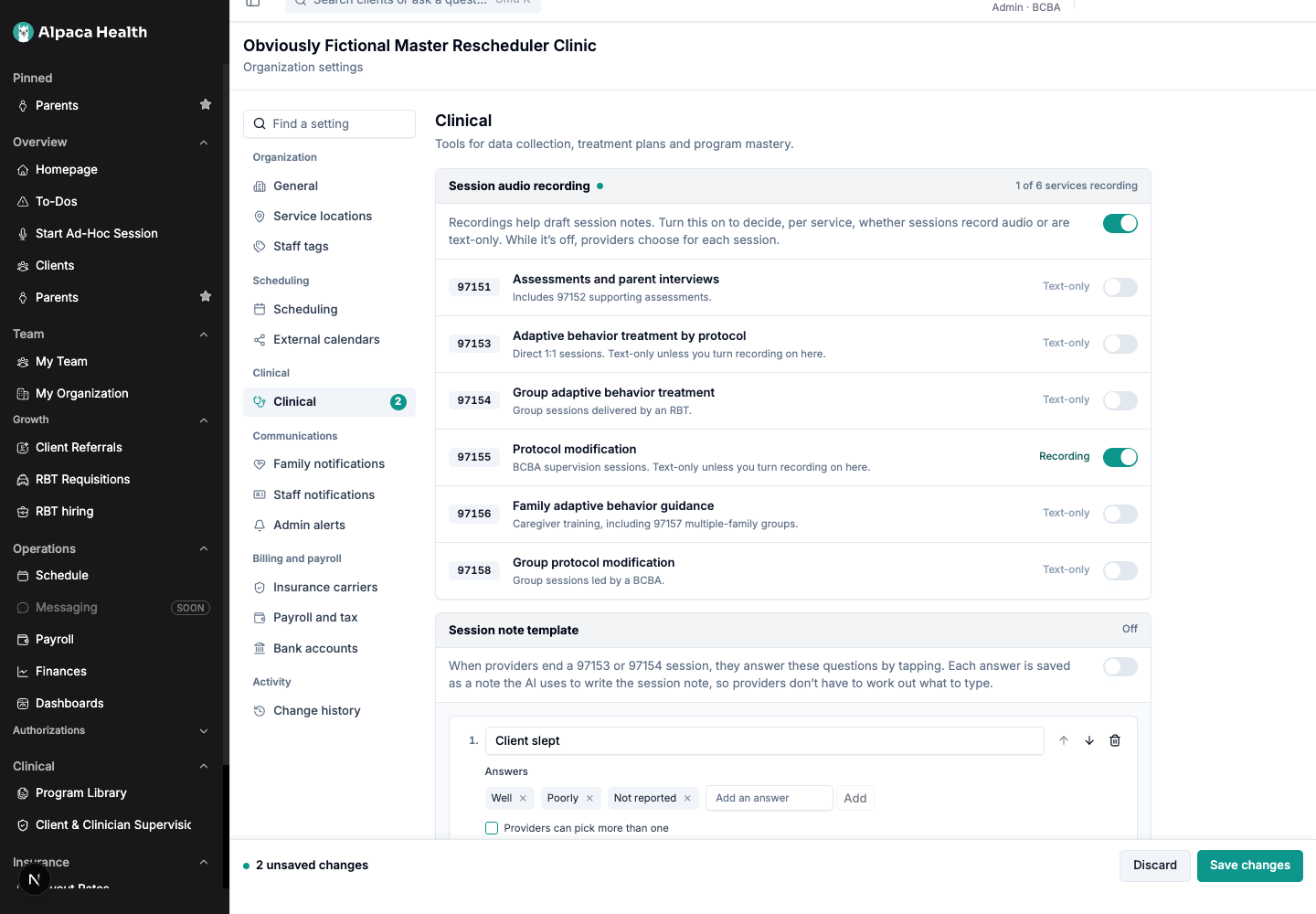
Task: Collapse the Clinical sidebar section chevron
Action: pos(204,766)
